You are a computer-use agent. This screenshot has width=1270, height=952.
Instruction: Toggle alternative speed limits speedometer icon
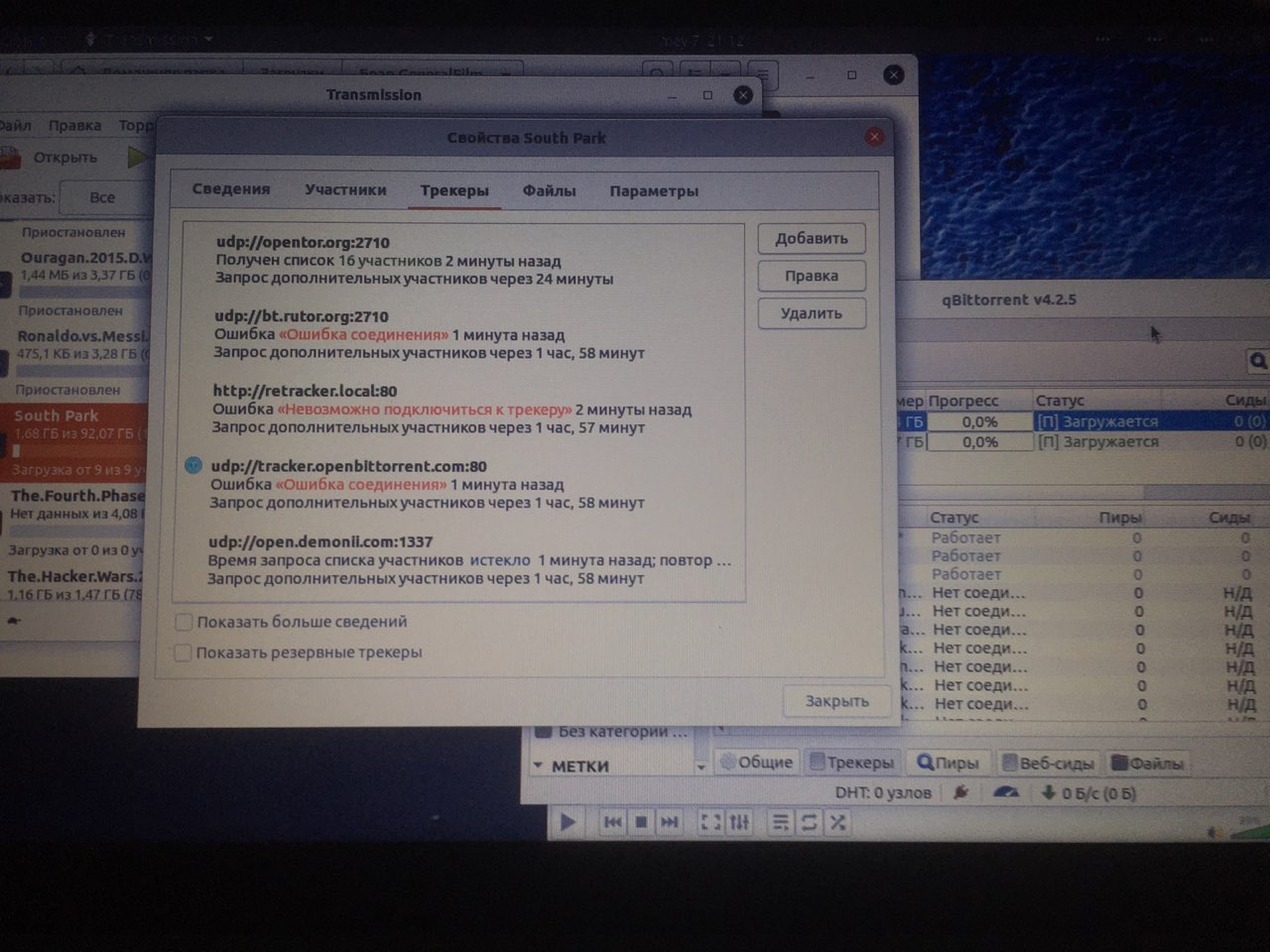(x=1006, y=792)
